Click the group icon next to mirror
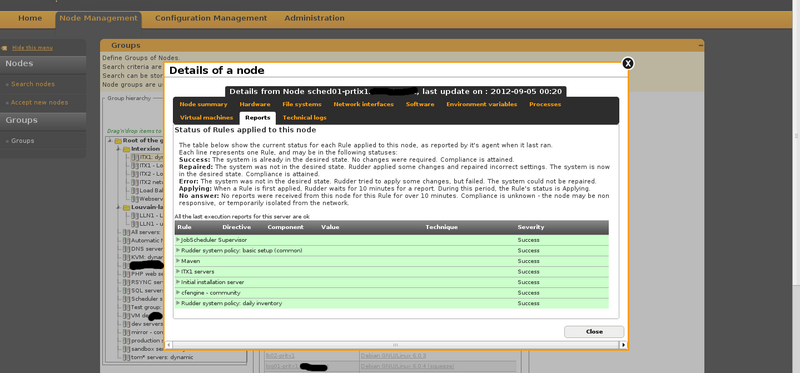 tap(127, 332)
